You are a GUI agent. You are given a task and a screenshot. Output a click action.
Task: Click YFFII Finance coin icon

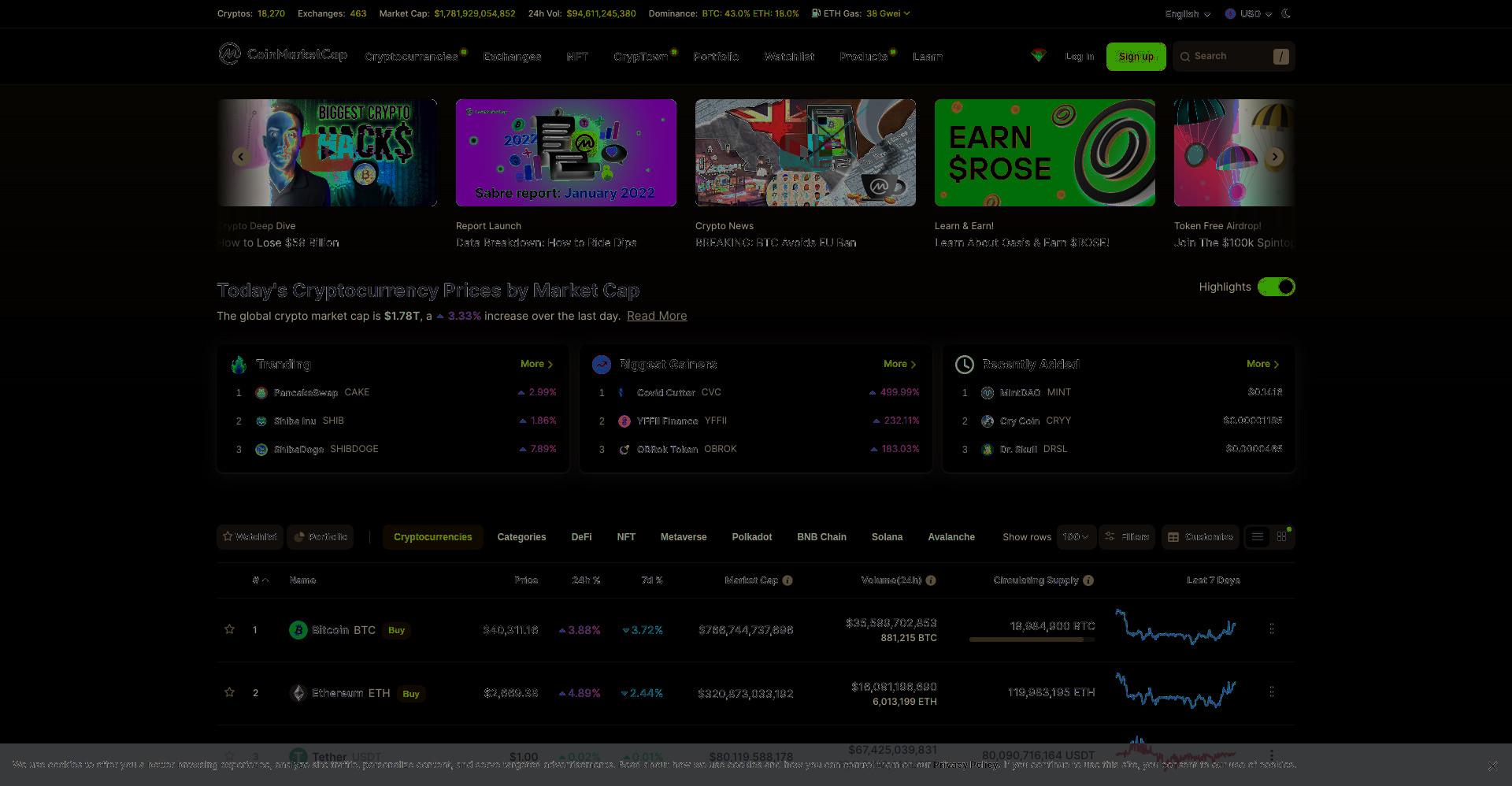pyautogui.click(x=624, y=421)
